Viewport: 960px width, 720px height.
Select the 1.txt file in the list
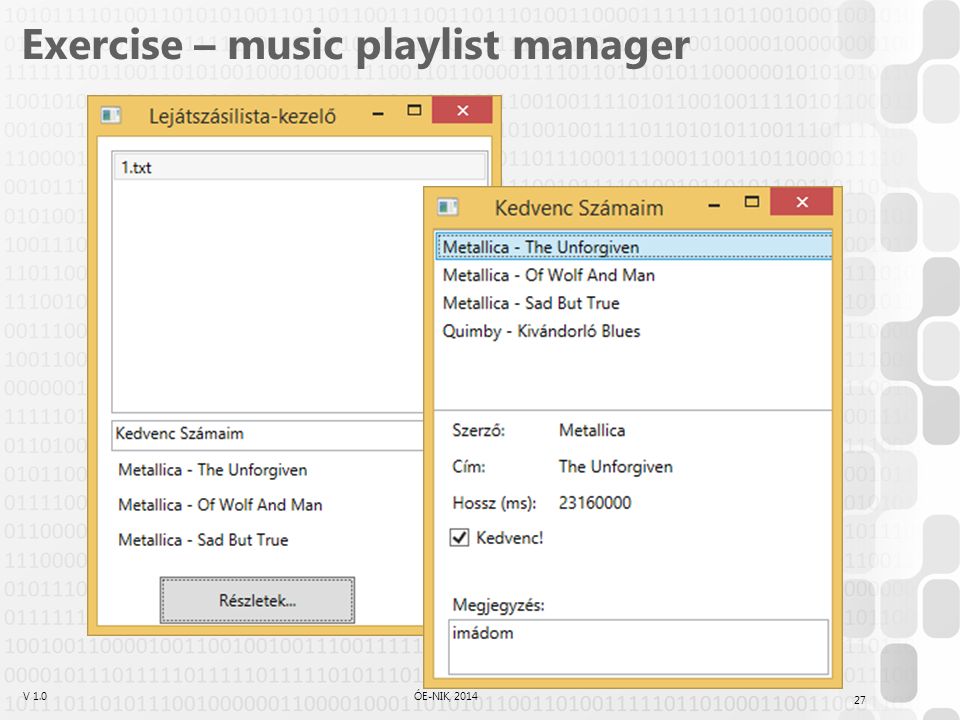(300, 167)
